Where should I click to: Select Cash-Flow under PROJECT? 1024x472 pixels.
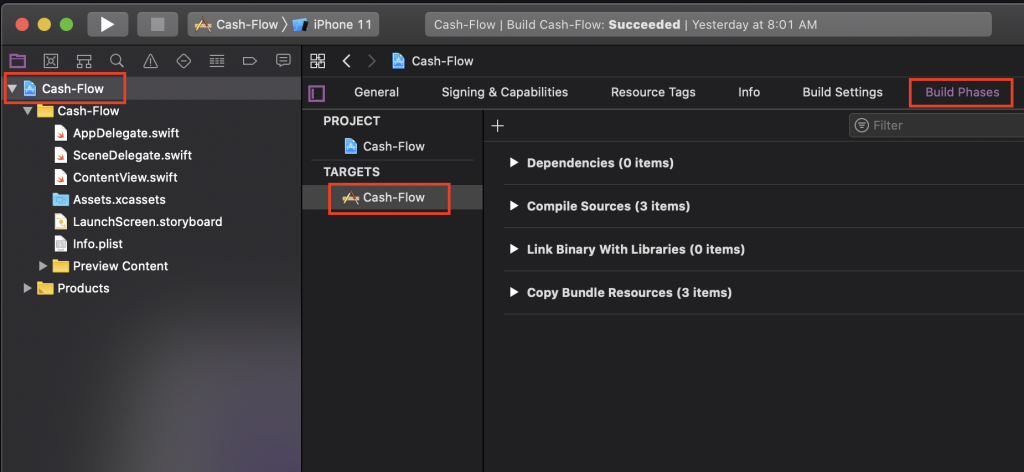pyautogui.click(x=392, y=146)
